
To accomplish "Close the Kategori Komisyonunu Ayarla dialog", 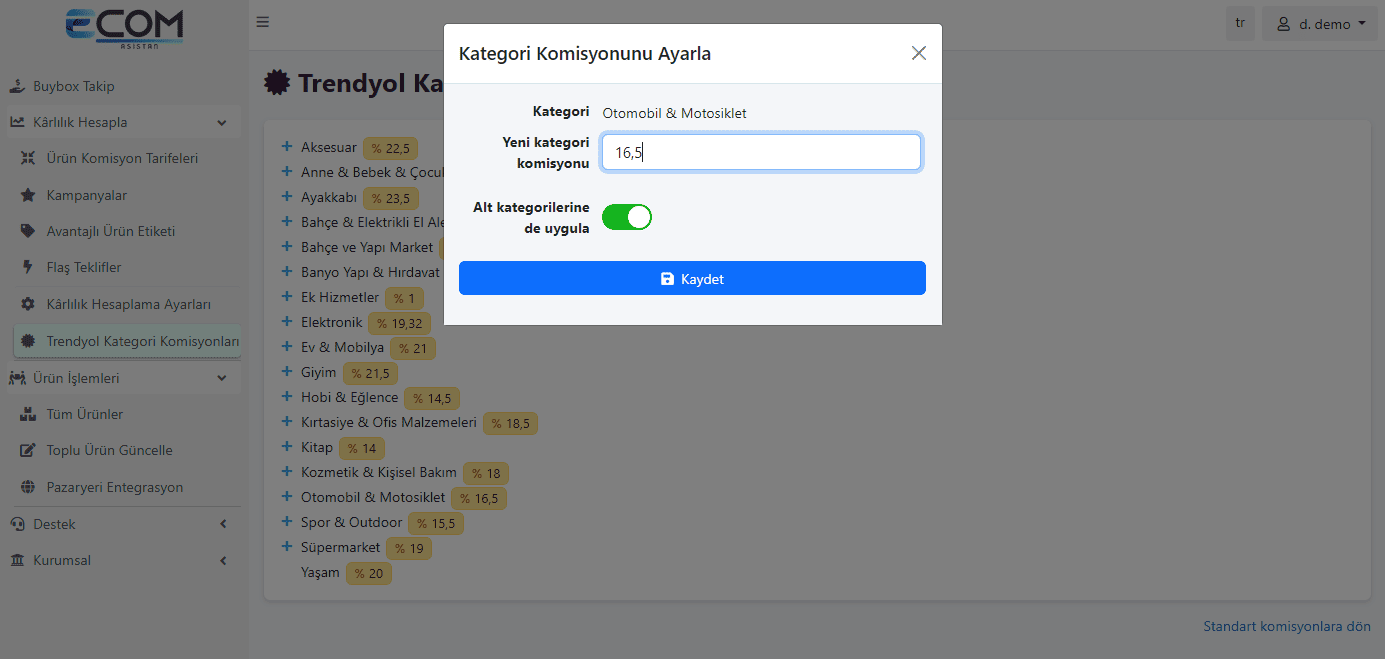I will [919, 53].
